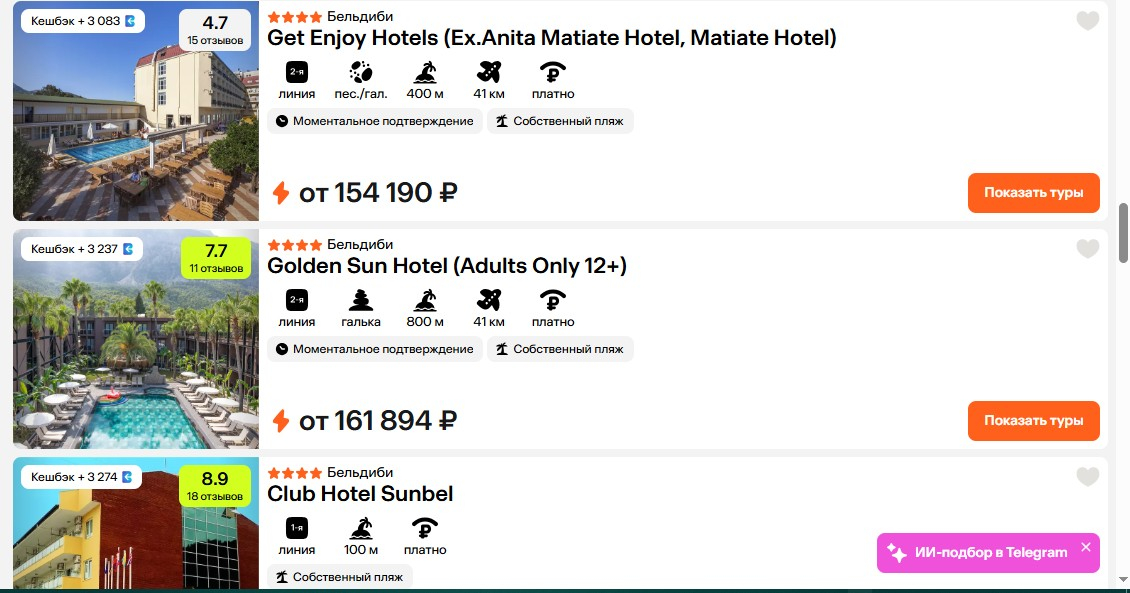The image size is (1130, 593).
Task: Click the page vertical scrollbar thumb
Action: (x=1123, y=233)
